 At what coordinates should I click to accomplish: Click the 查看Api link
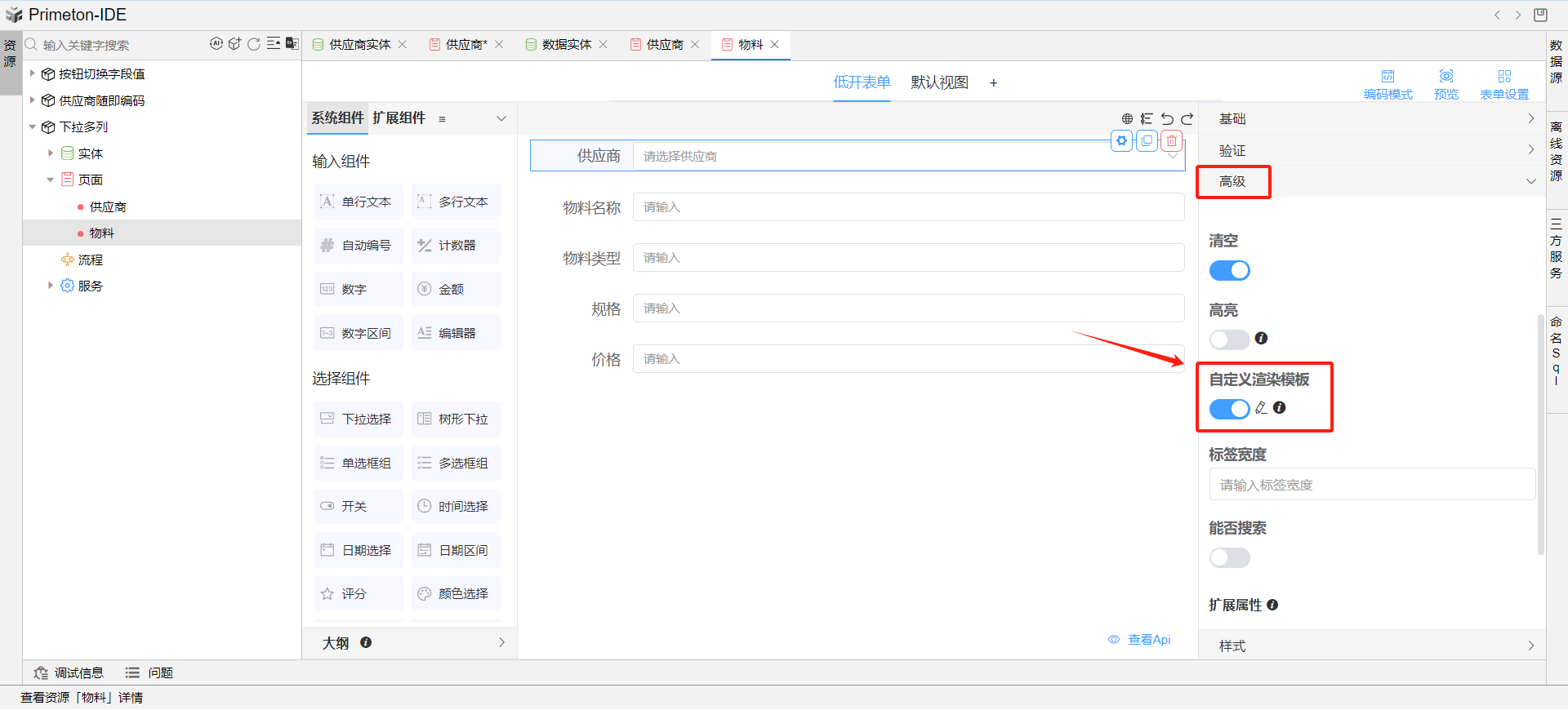click(x=1148, y=640)
